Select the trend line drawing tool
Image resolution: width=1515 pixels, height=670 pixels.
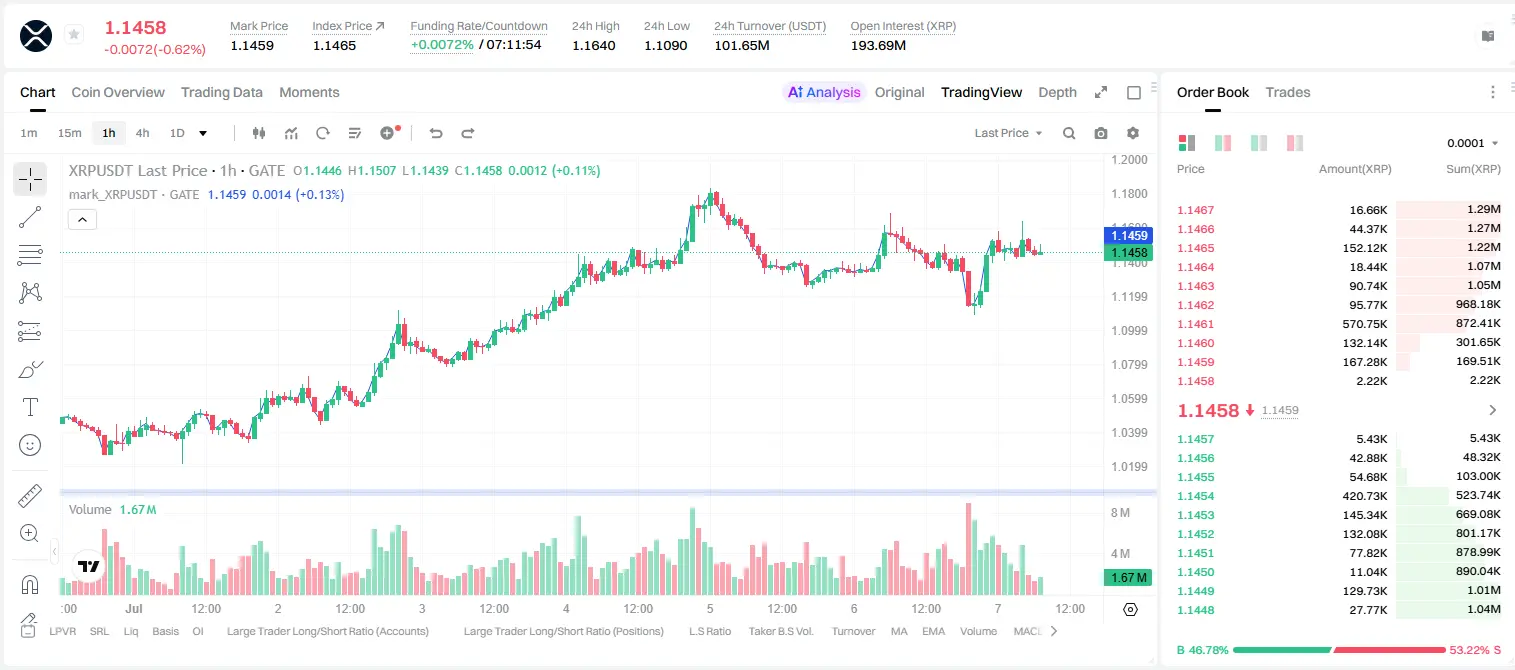pos(30,217)
